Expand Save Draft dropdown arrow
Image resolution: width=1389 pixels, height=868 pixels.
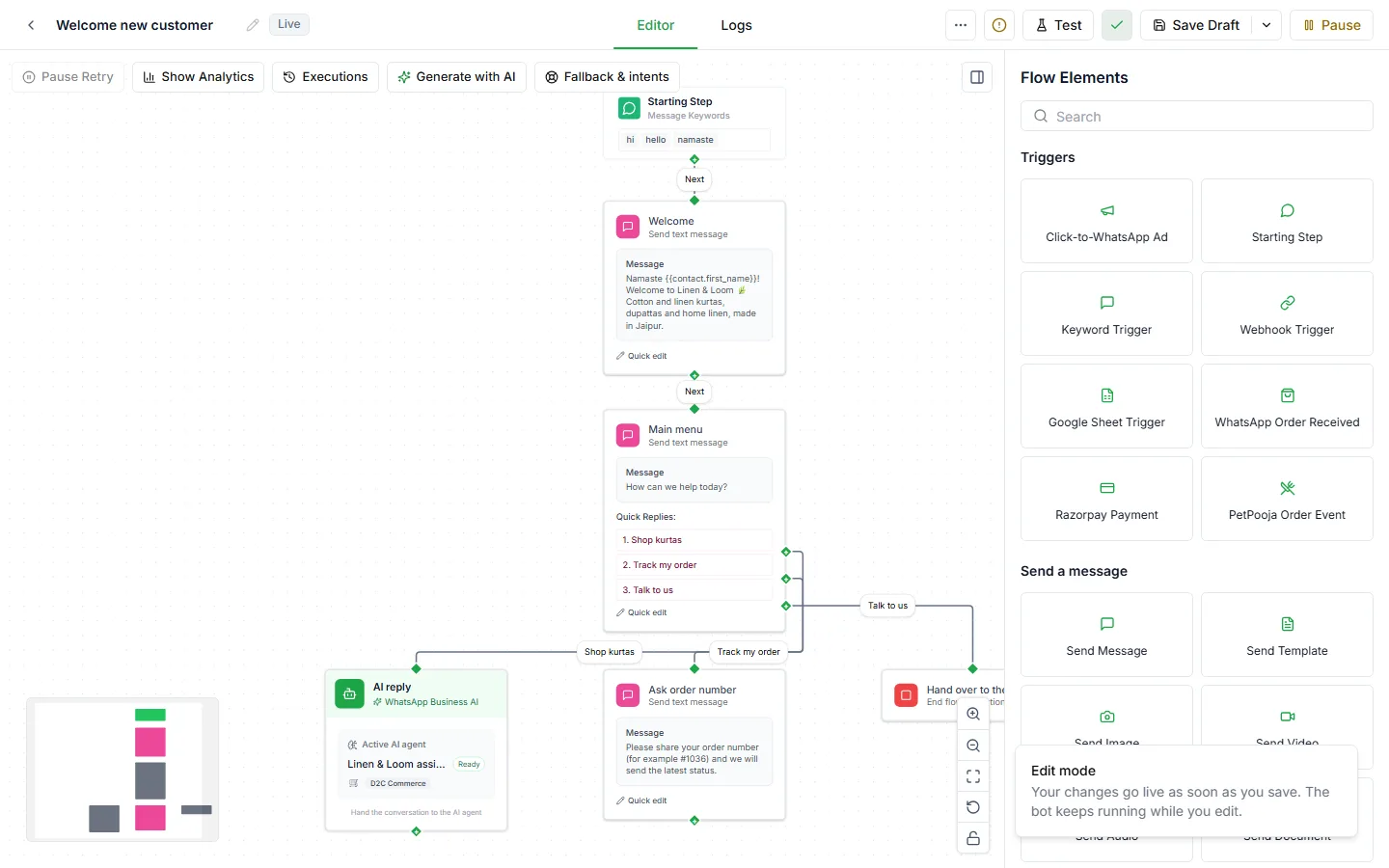(x=1266, y=25)
